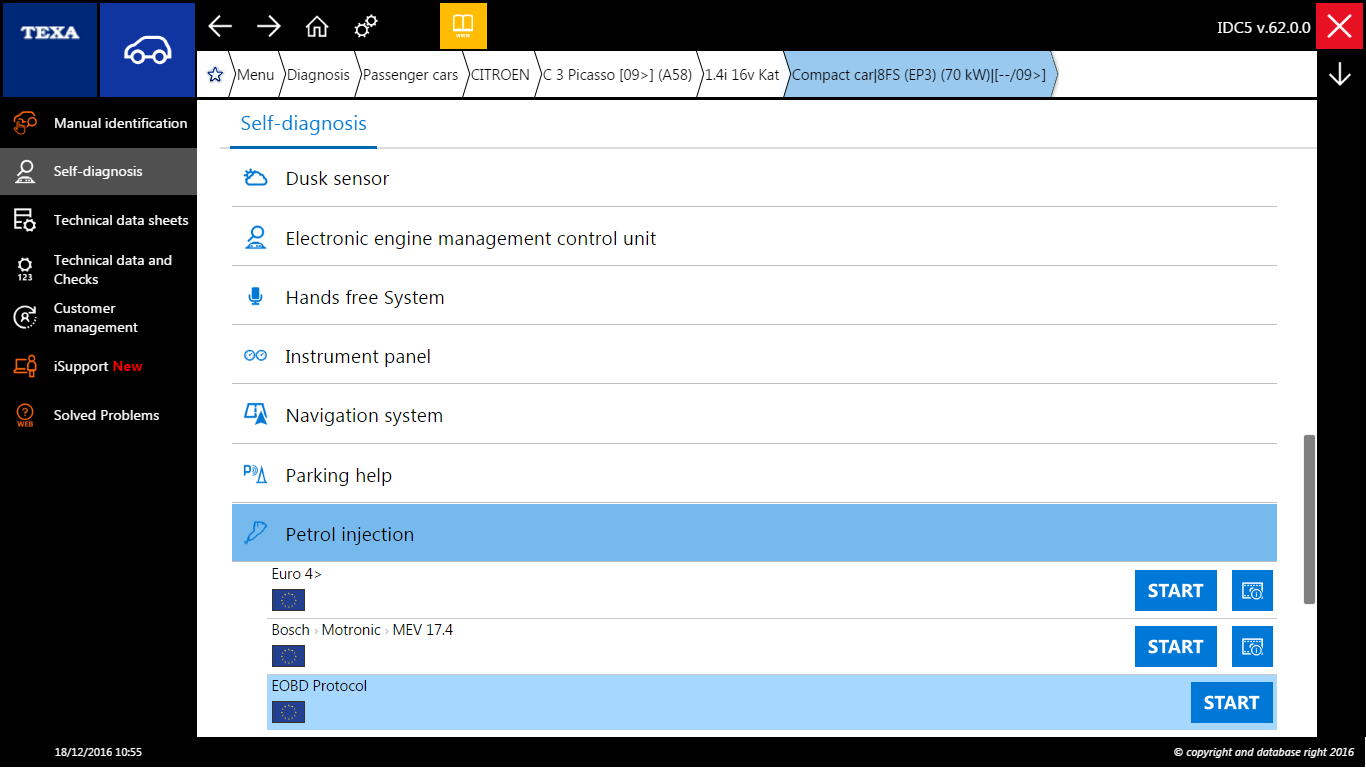The image size is (1366, 768).
Task: Expand the Hands free System entry
Action: click(754, 297)
